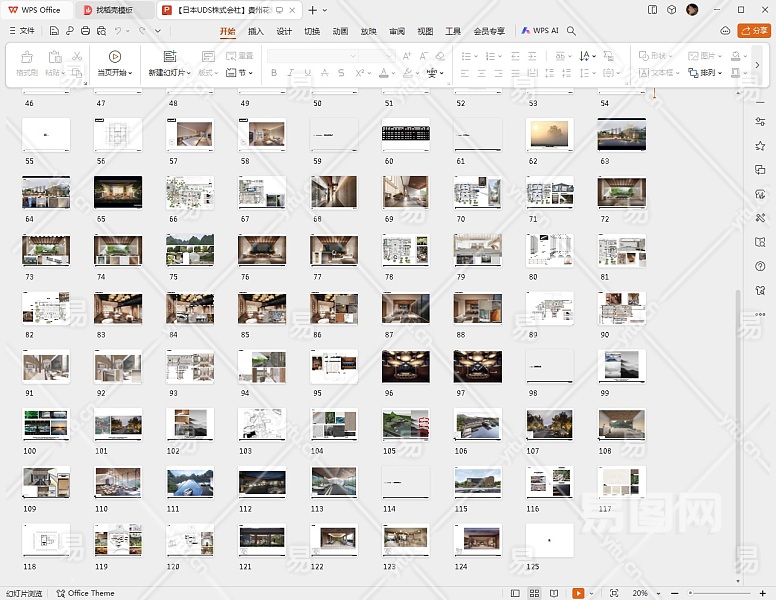Click the orange slideshow play button in status bar
This screenshot has width=776, height=600.
[578, 593]
